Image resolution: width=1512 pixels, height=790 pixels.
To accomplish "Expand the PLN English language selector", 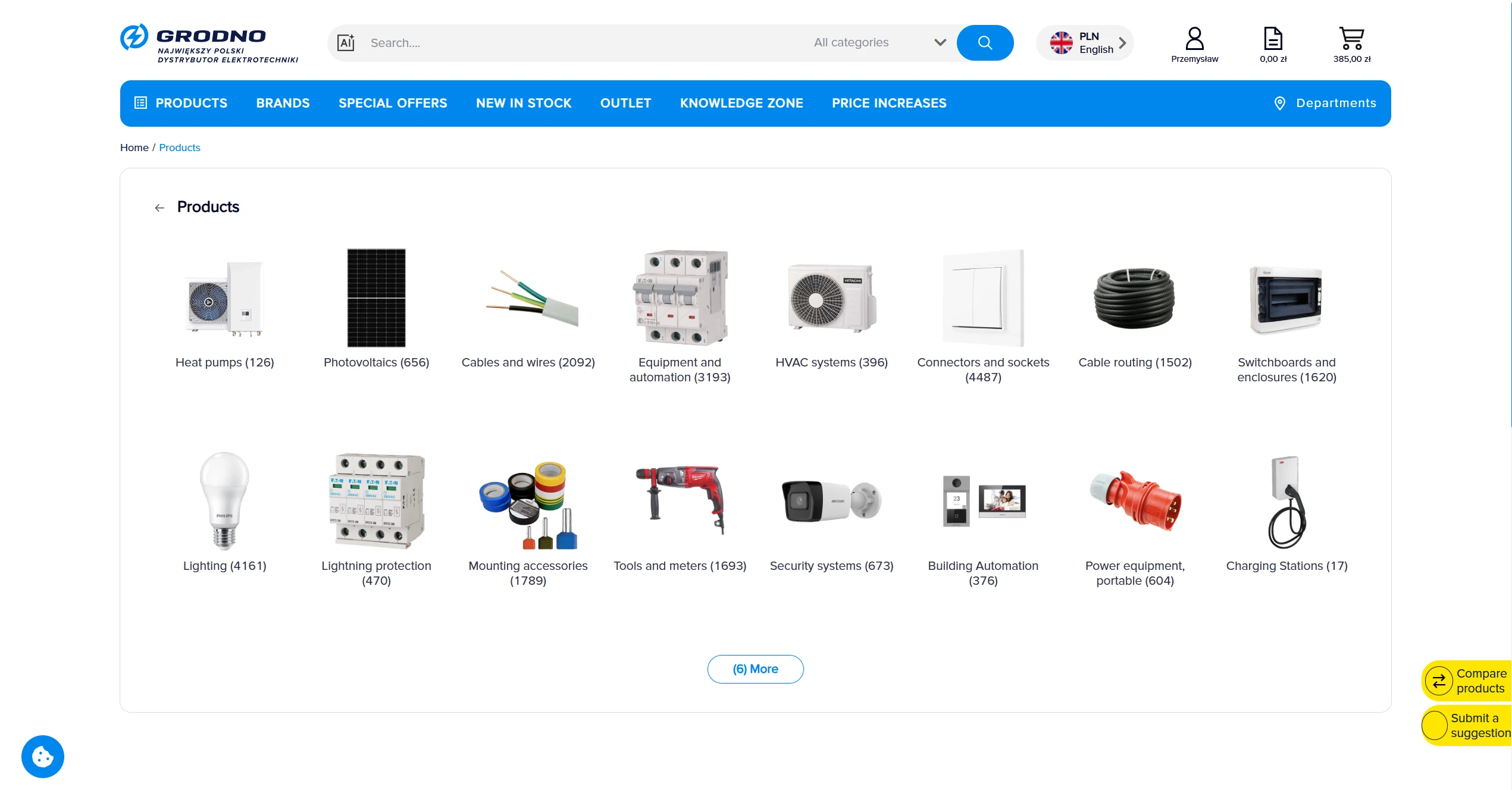I will point(1085,42).
